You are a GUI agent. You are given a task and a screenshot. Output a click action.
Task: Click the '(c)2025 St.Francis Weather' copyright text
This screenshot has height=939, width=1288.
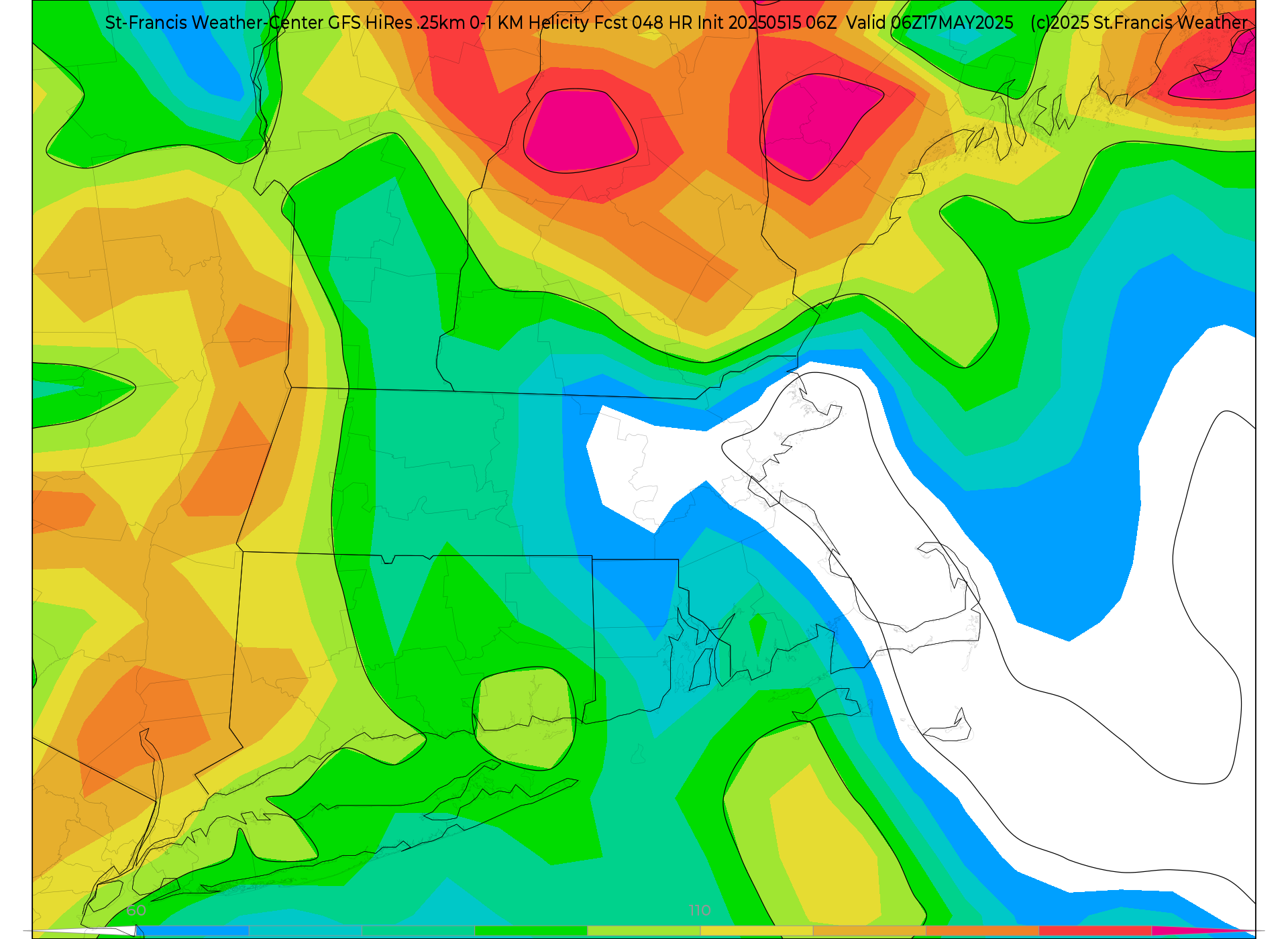click(x=1139, y=23)
